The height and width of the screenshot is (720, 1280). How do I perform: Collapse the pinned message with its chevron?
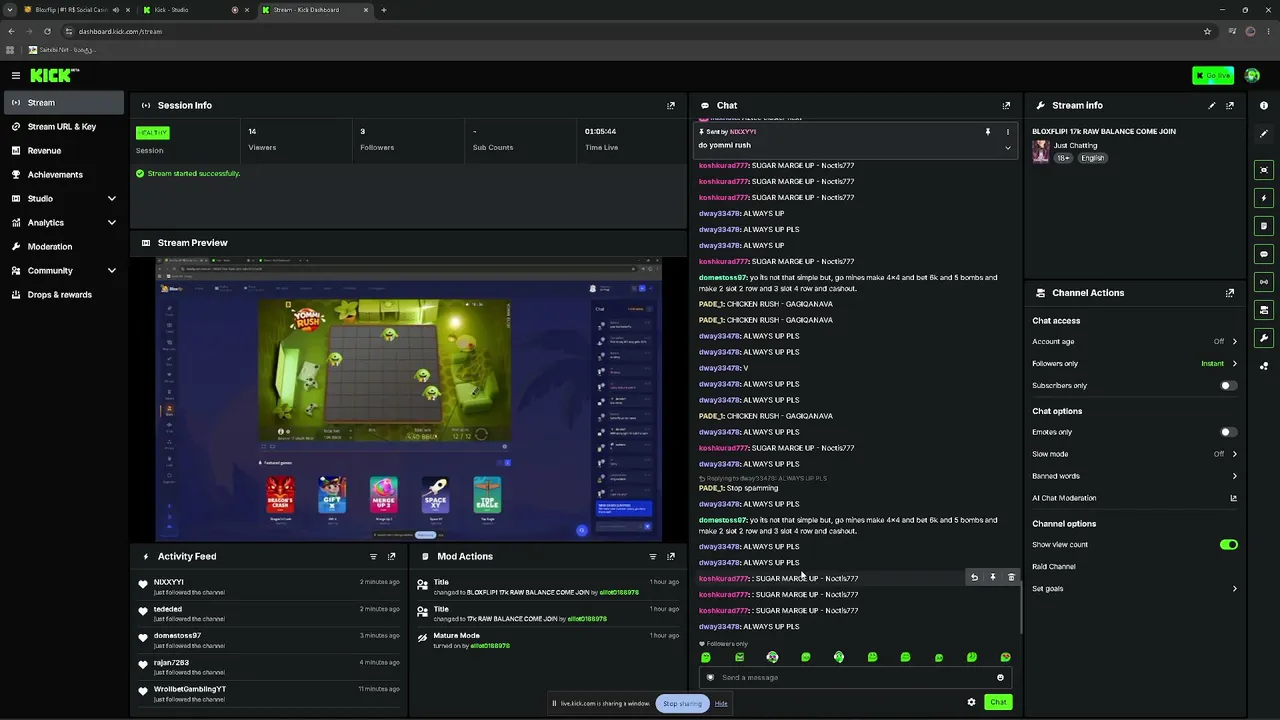pyautogui.click(x=1007, y=148)
